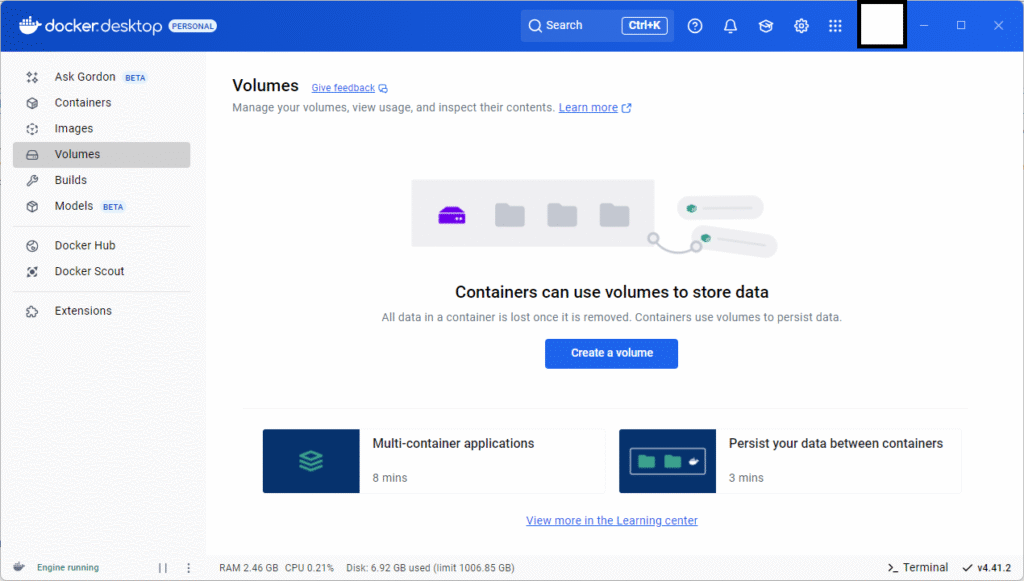Screen dimensions: 1024x581
Task: Open the notifications bell
Action: 730,26
